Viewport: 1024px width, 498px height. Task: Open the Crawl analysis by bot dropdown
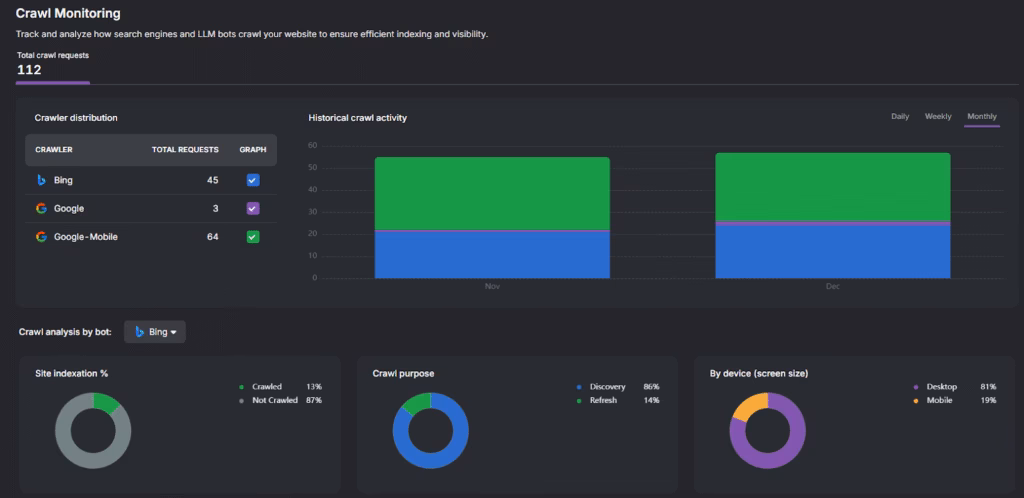point(155,332)
